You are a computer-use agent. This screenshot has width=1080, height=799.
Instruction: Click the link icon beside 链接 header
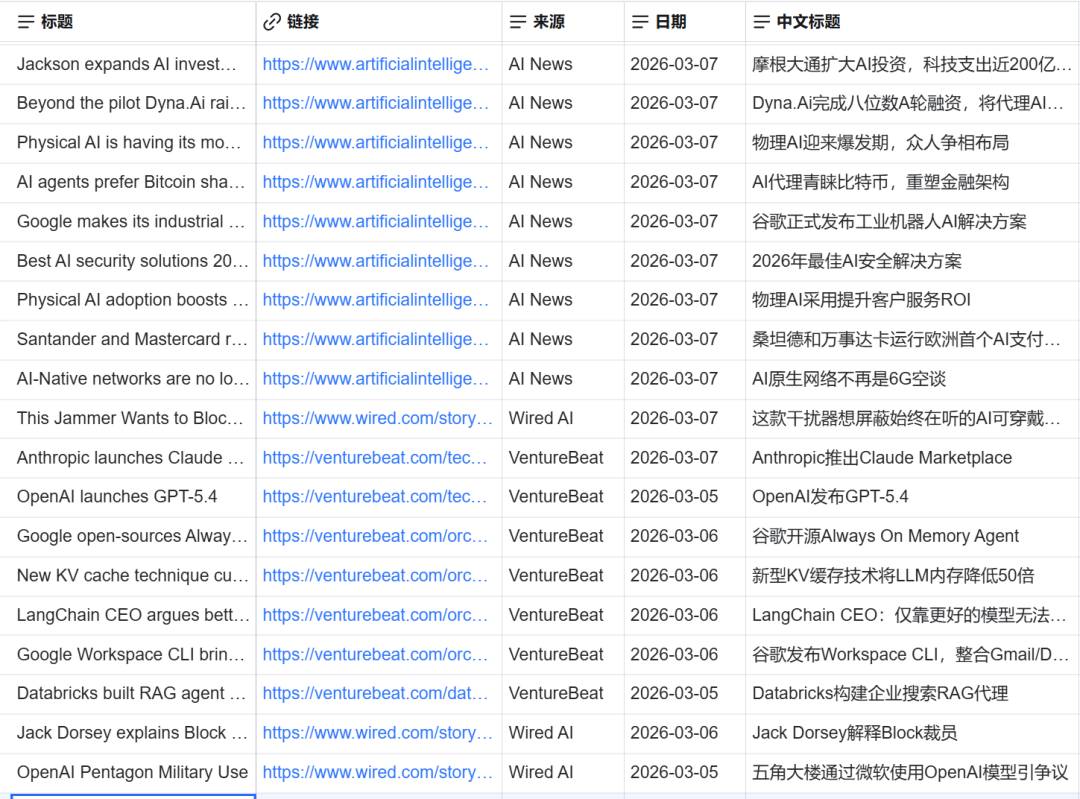click(x=272, y=22)
